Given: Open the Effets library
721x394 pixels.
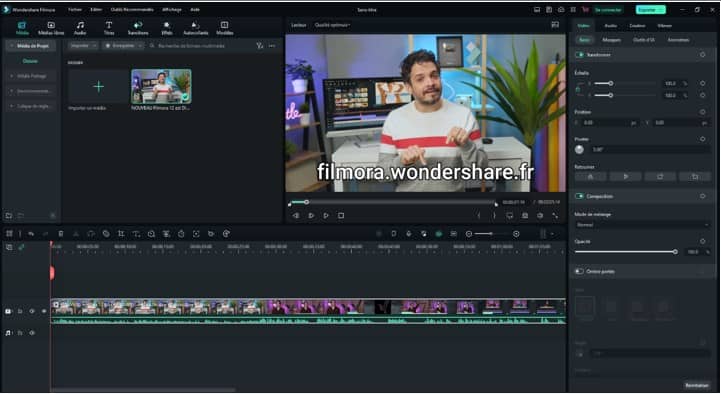Looking at the screenshot, I should coord(167,28).
